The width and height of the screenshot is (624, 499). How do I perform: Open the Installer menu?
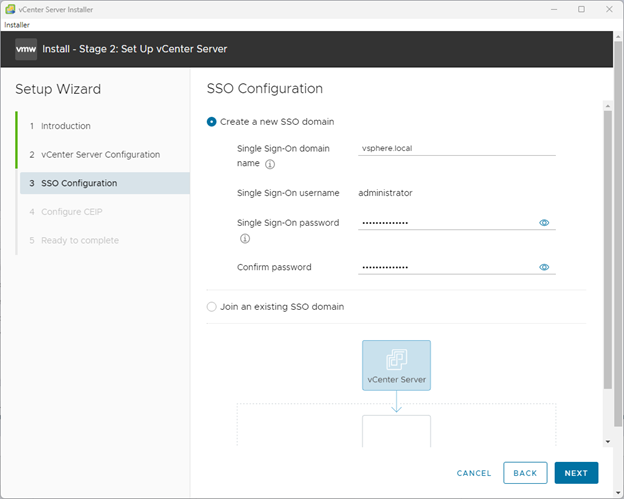tap(17, 25)
